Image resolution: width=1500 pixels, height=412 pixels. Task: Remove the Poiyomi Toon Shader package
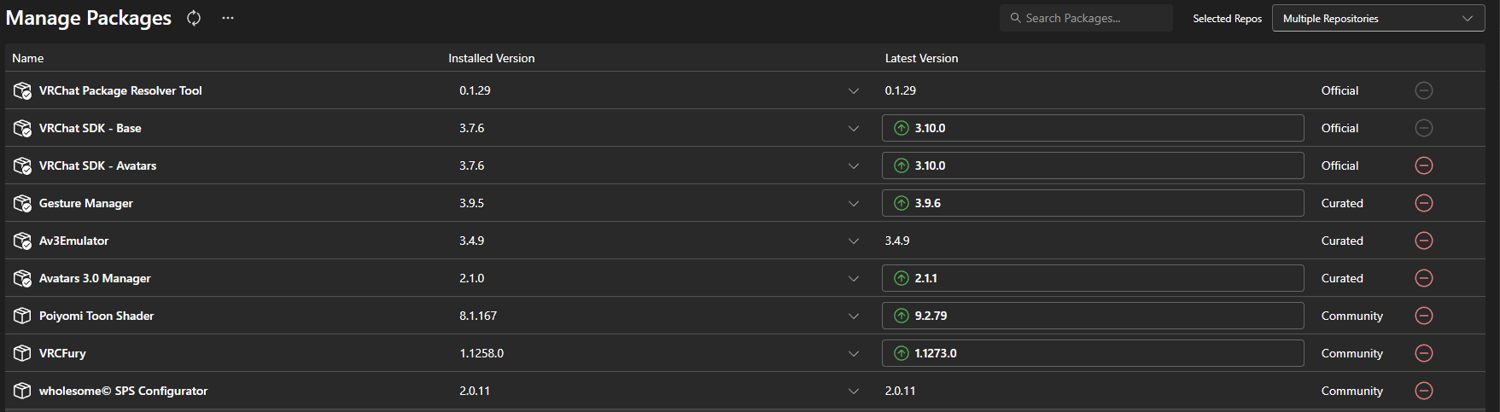(x=1424, y=316)
